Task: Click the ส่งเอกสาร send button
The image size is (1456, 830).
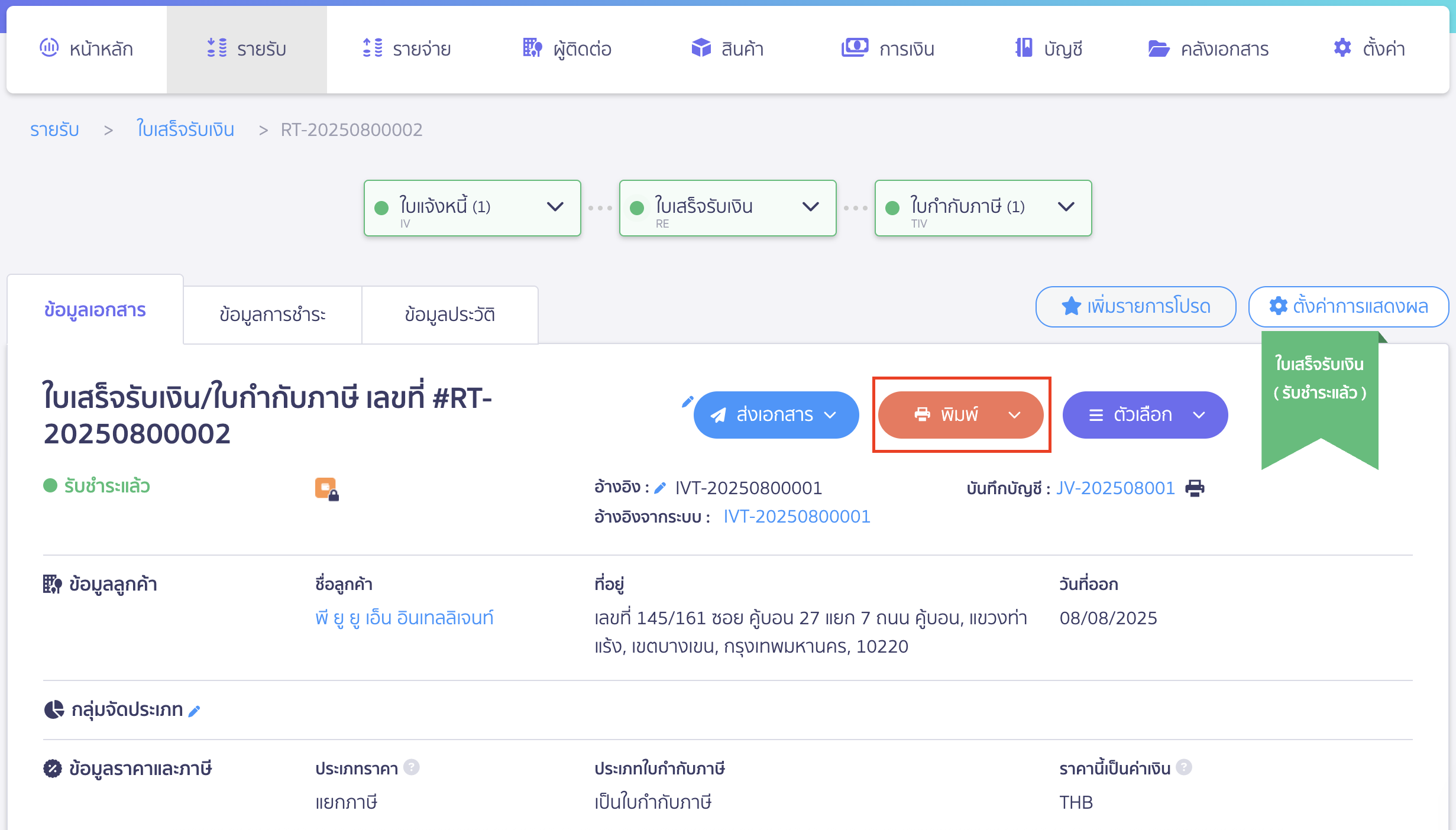Action: point(776,415)
